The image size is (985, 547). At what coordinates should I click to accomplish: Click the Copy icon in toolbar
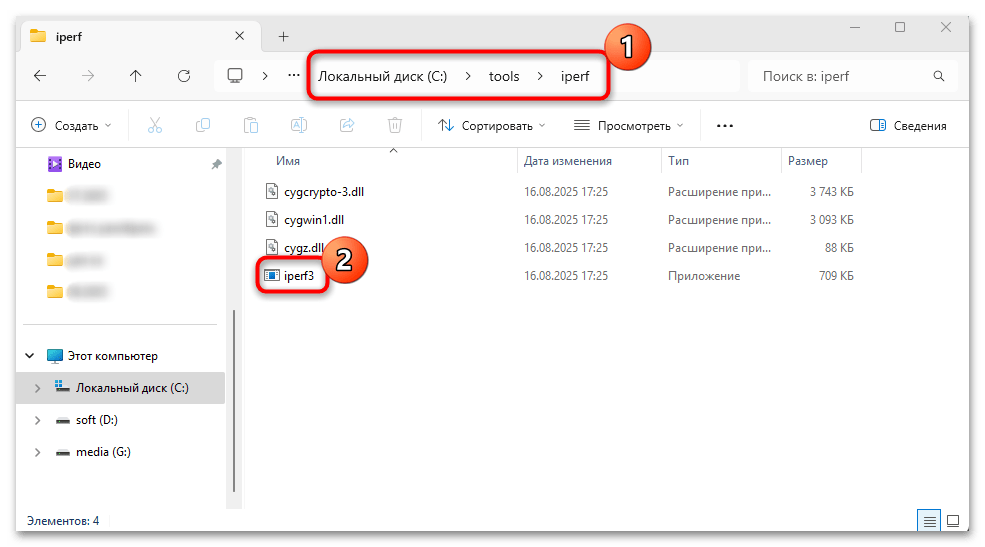(x=203, y=126)
